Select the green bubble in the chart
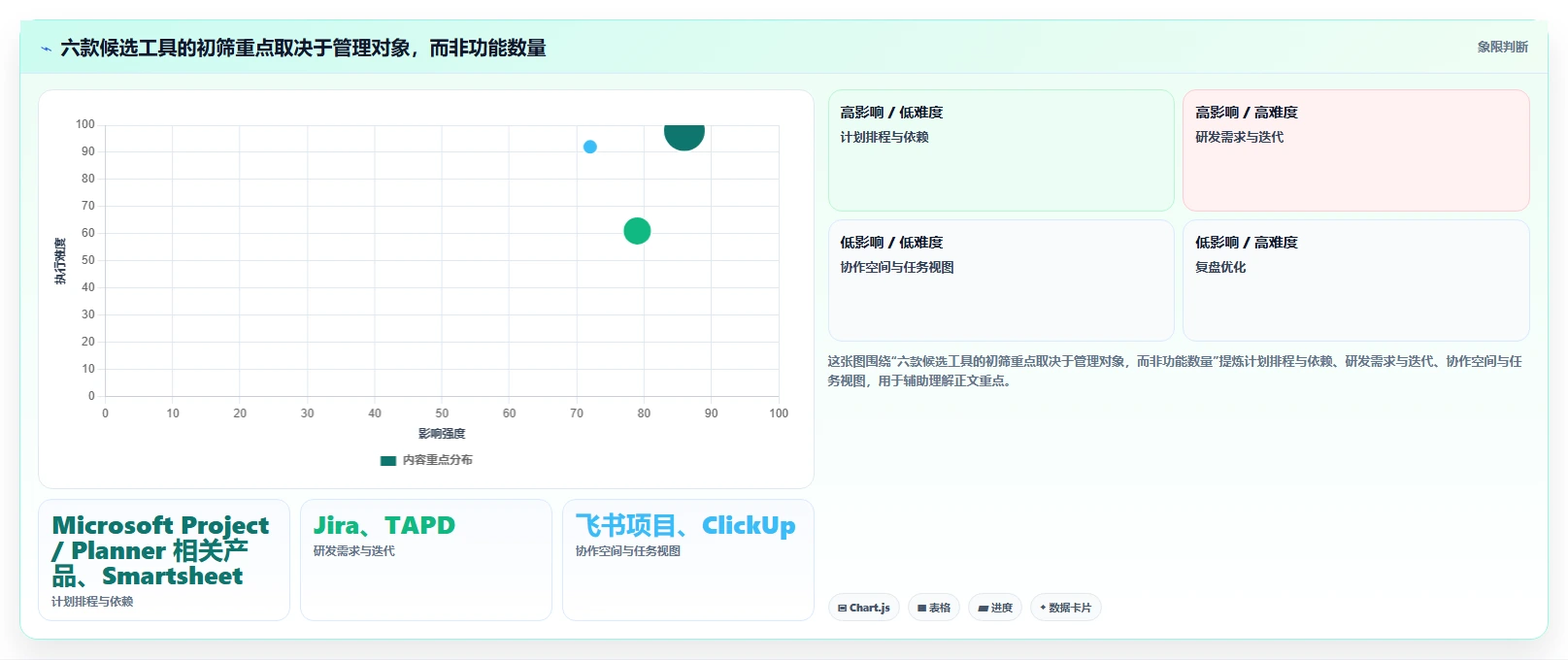 [x=637, y=231]
